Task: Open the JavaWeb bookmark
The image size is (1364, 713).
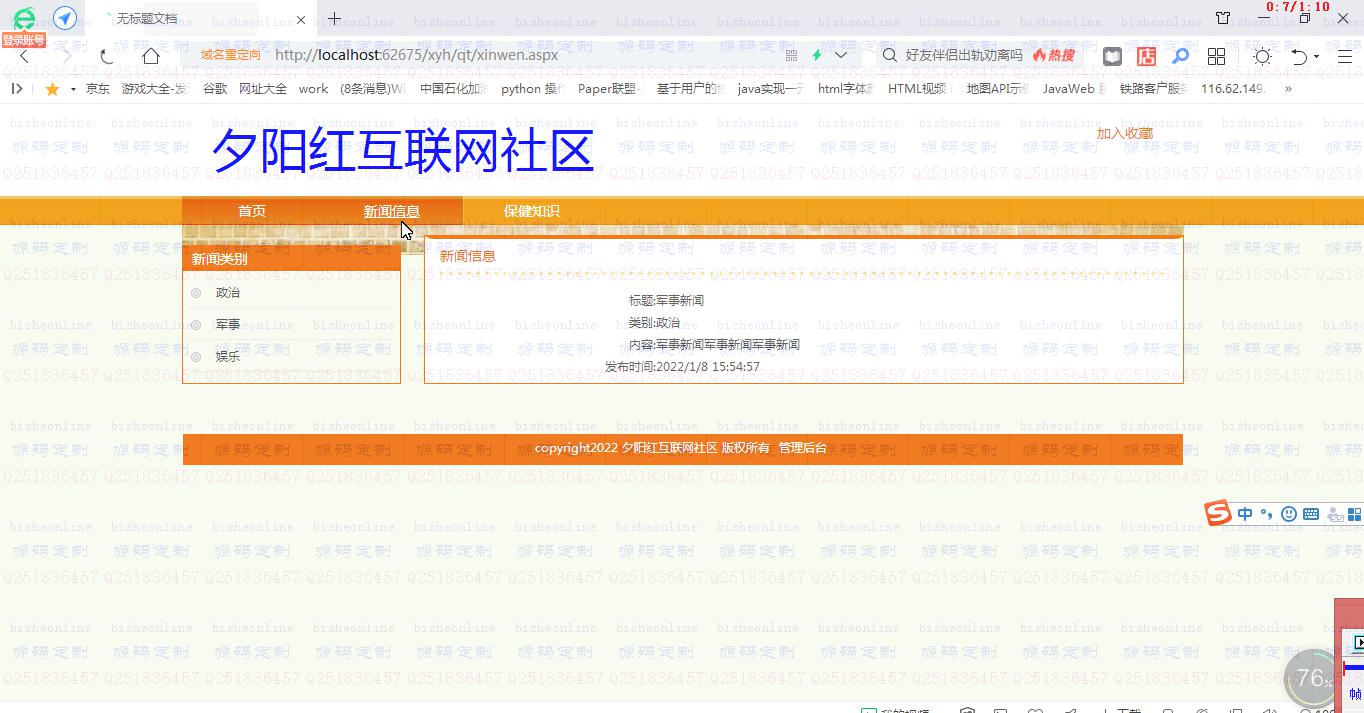Action: click(x=1073, y=89)
